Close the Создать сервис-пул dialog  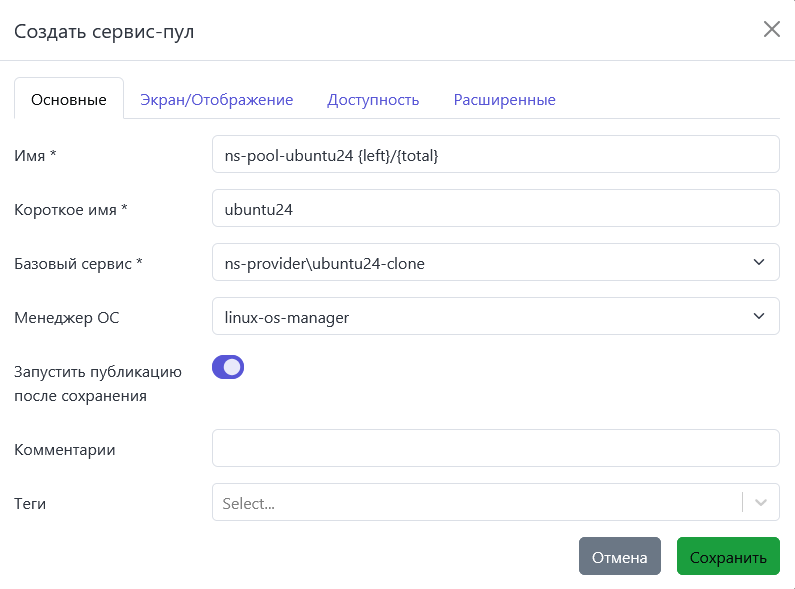[771, 29]
